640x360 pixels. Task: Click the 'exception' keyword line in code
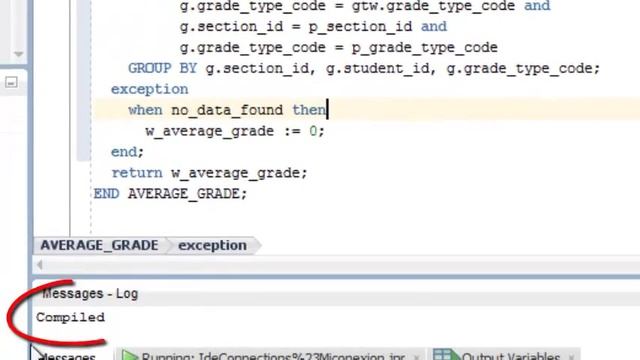(149, 89)
